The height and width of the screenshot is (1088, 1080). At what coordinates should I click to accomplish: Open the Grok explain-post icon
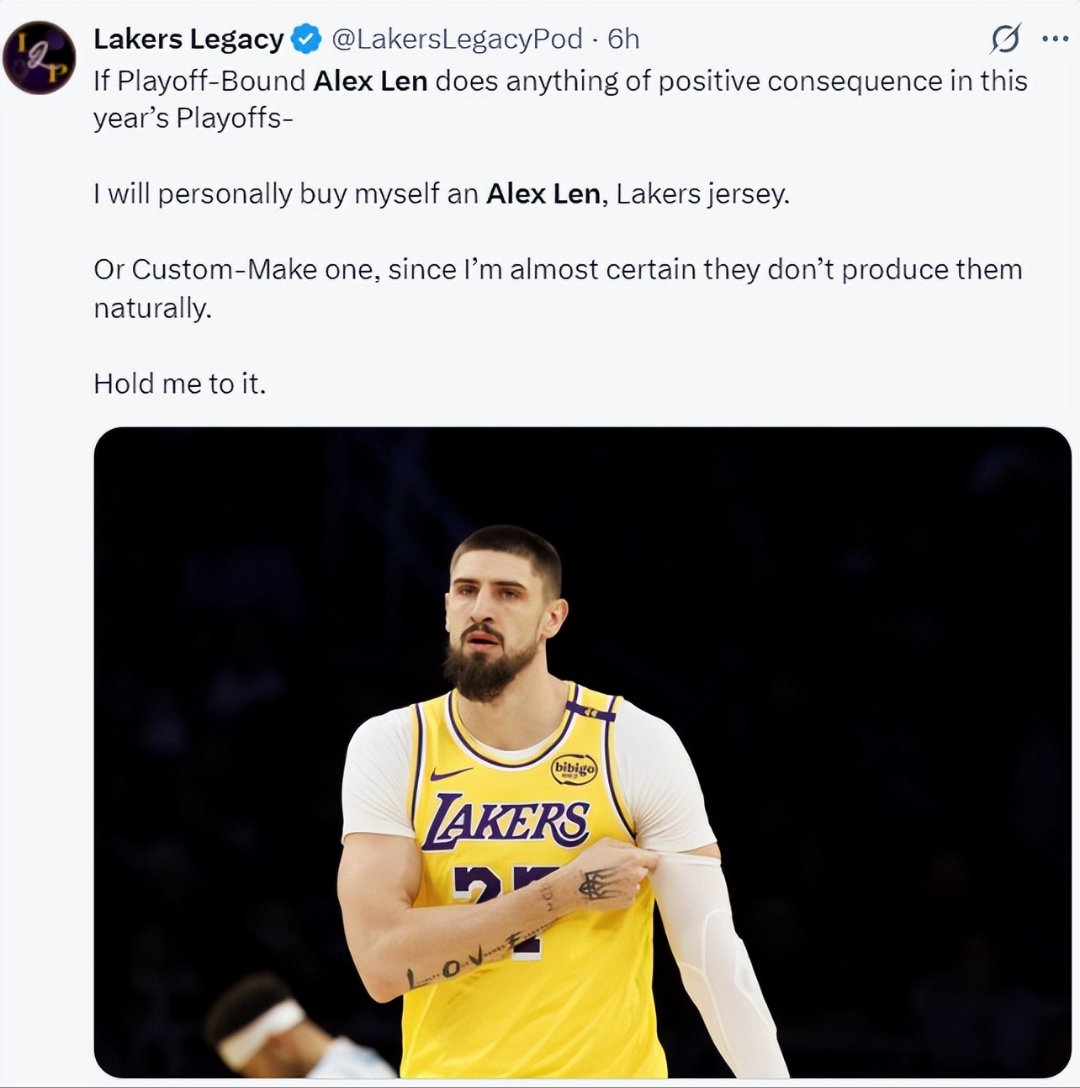coord(1005,40)
